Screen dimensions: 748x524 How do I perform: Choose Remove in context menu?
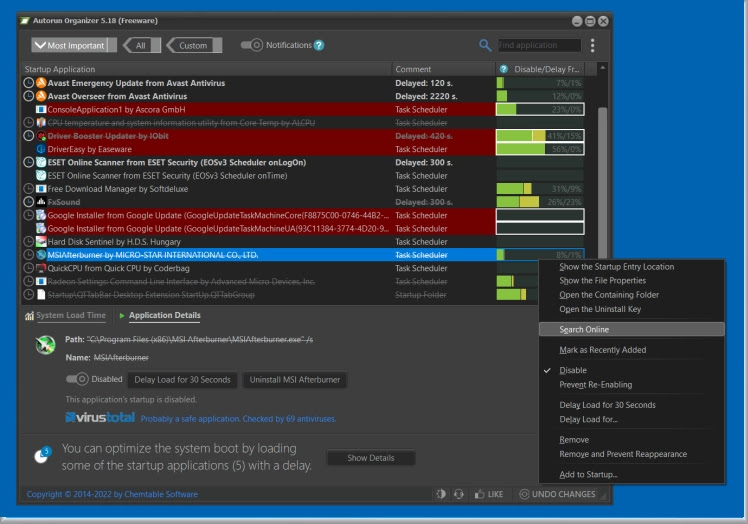[x=574, y=440]
